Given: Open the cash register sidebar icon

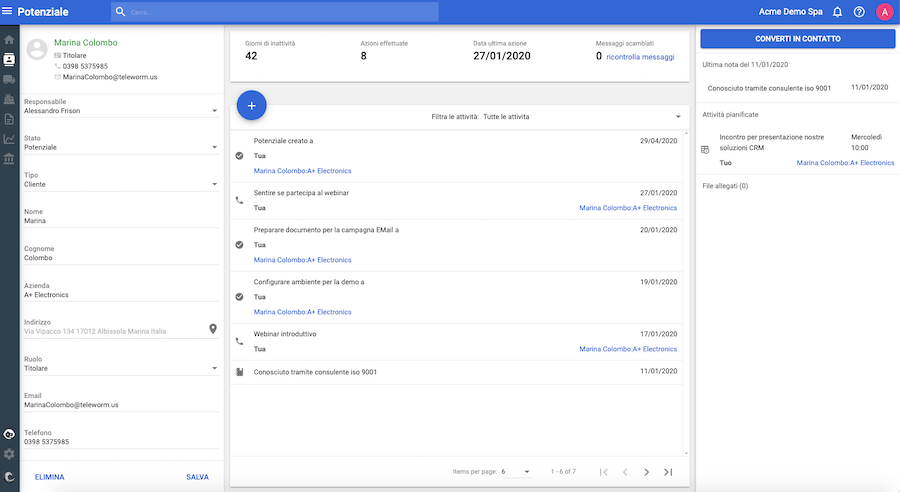Looking at the screenshot, I should 9,99.
